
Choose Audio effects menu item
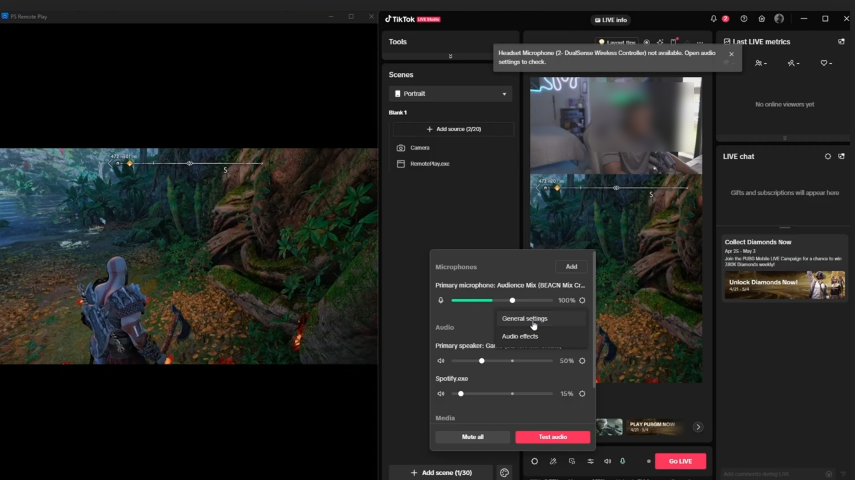click(520, 337)
